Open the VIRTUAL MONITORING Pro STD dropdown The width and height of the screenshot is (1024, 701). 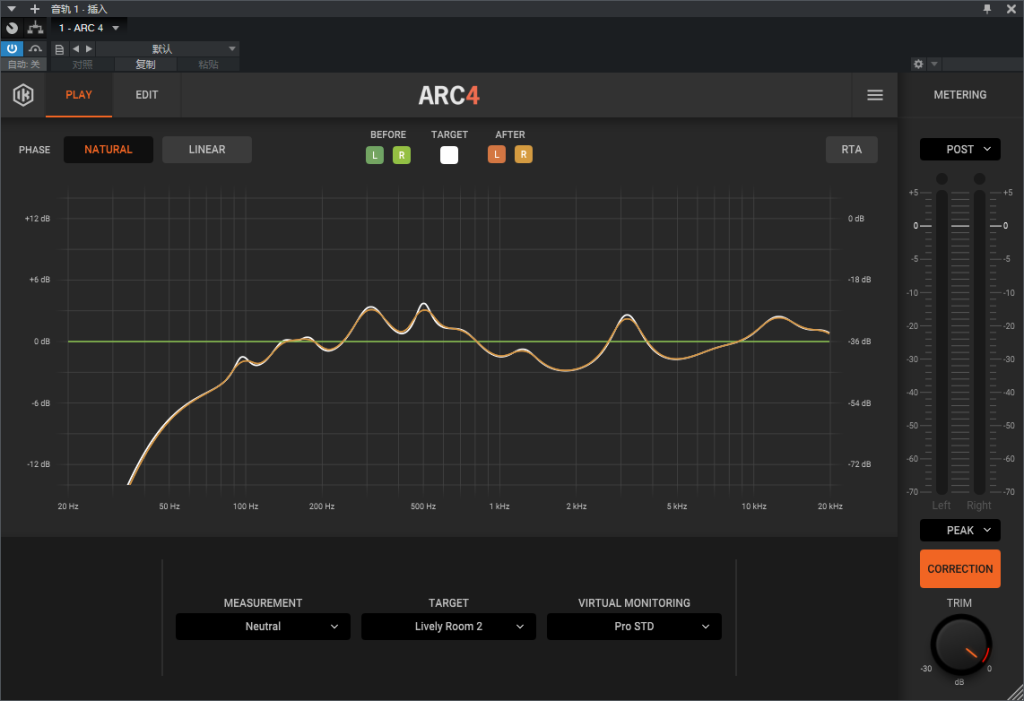[x=634, y=627]
